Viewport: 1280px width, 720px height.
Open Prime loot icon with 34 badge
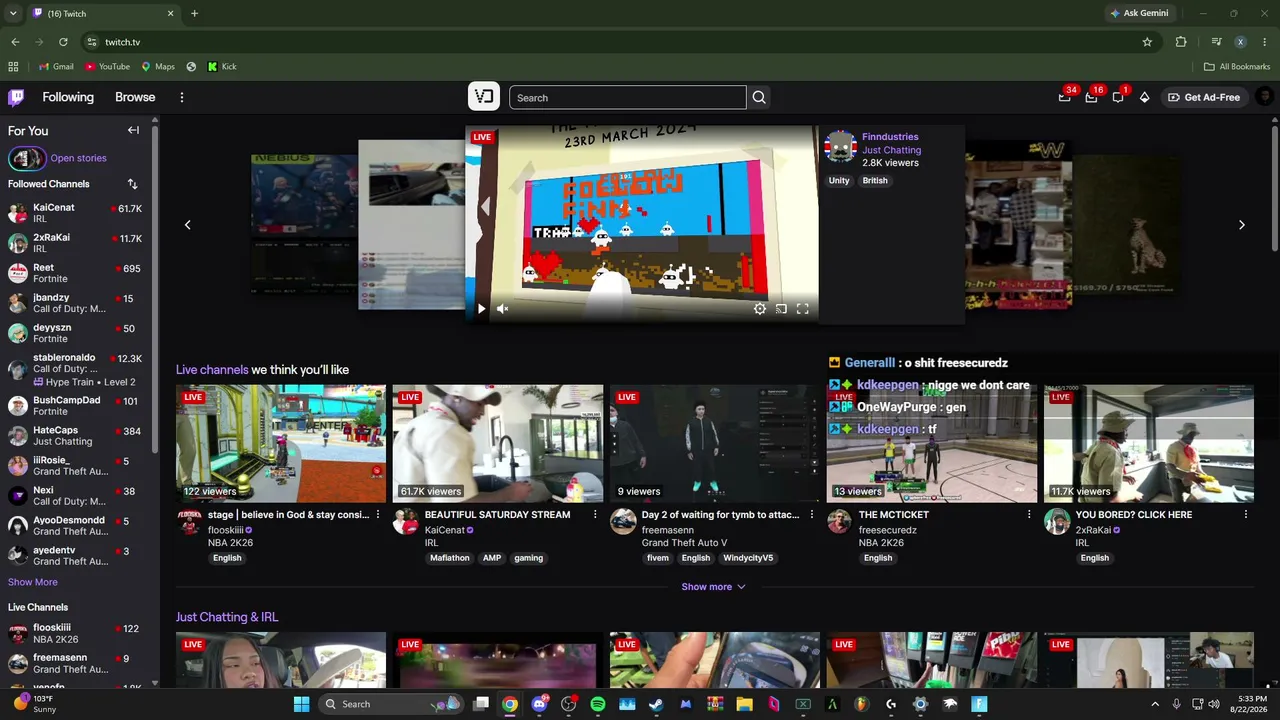point(1065,97)
